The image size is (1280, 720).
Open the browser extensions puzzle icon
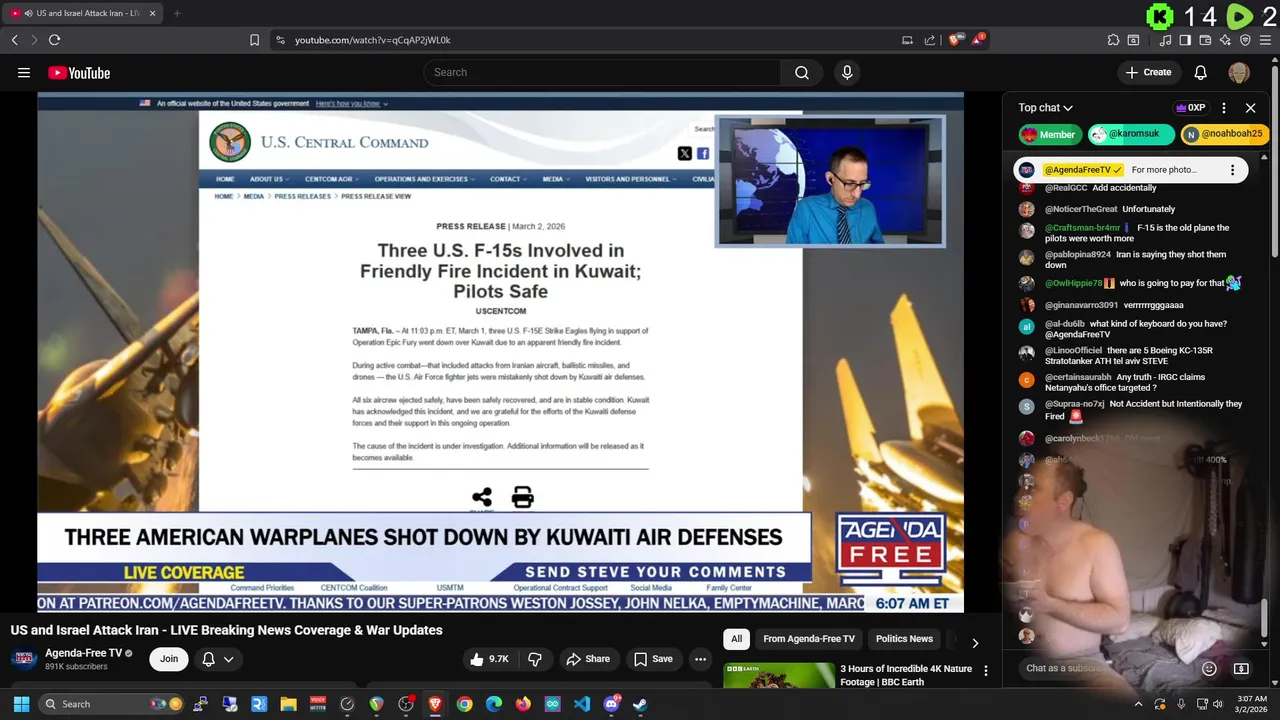click(x=1113, y=40)
